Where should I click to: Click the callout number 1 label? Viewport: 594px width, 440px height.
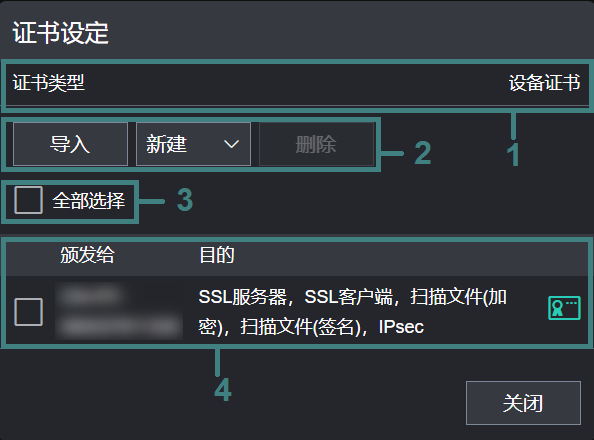513,155
